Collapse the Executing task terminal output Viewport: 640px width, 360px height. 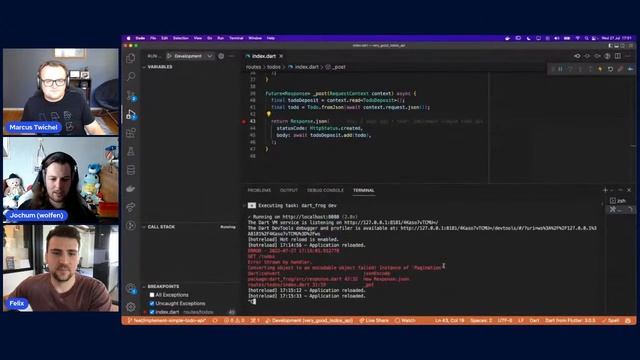pos(244,206)
